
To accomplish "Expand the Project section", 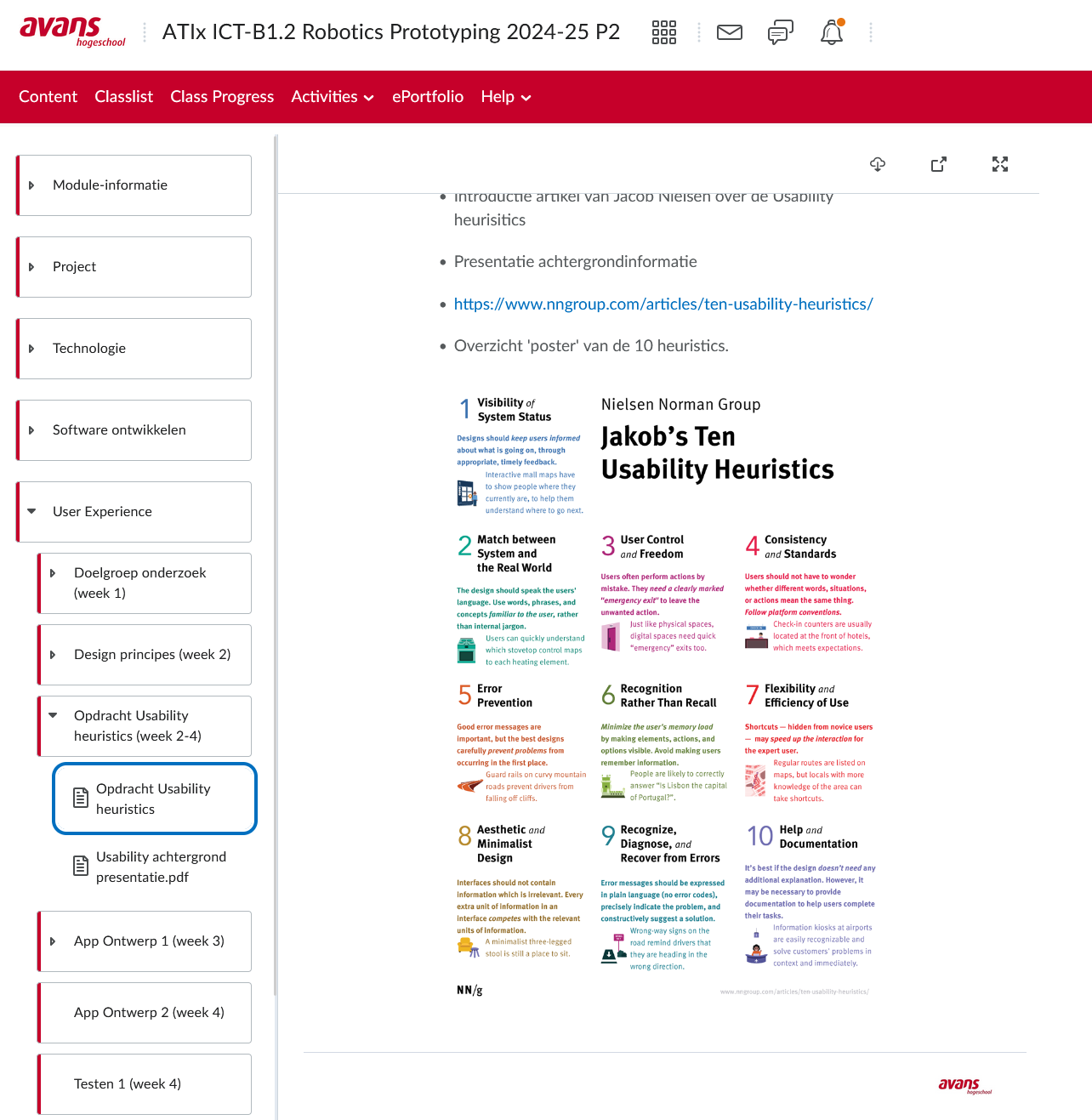I will [31, 267].
